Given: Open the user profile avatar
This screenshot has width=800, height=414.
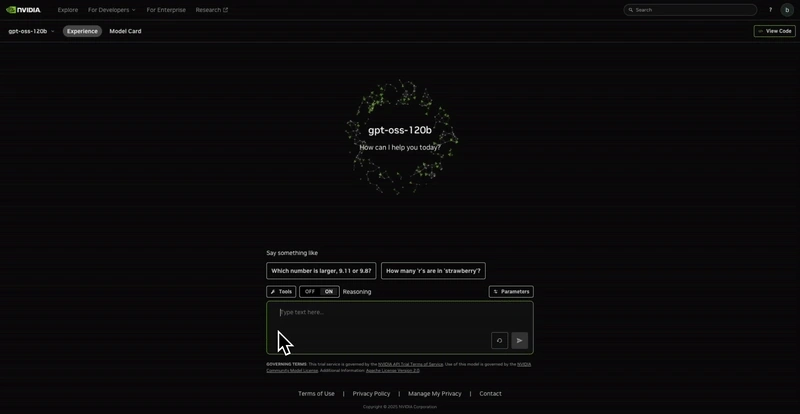Looking at the screenshot, I should (x=787, y=10).
